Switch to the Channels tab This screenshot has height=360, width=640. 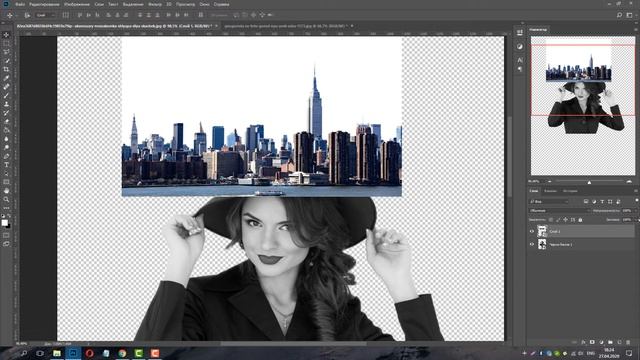pyautogui.click(x=550, y=191)
